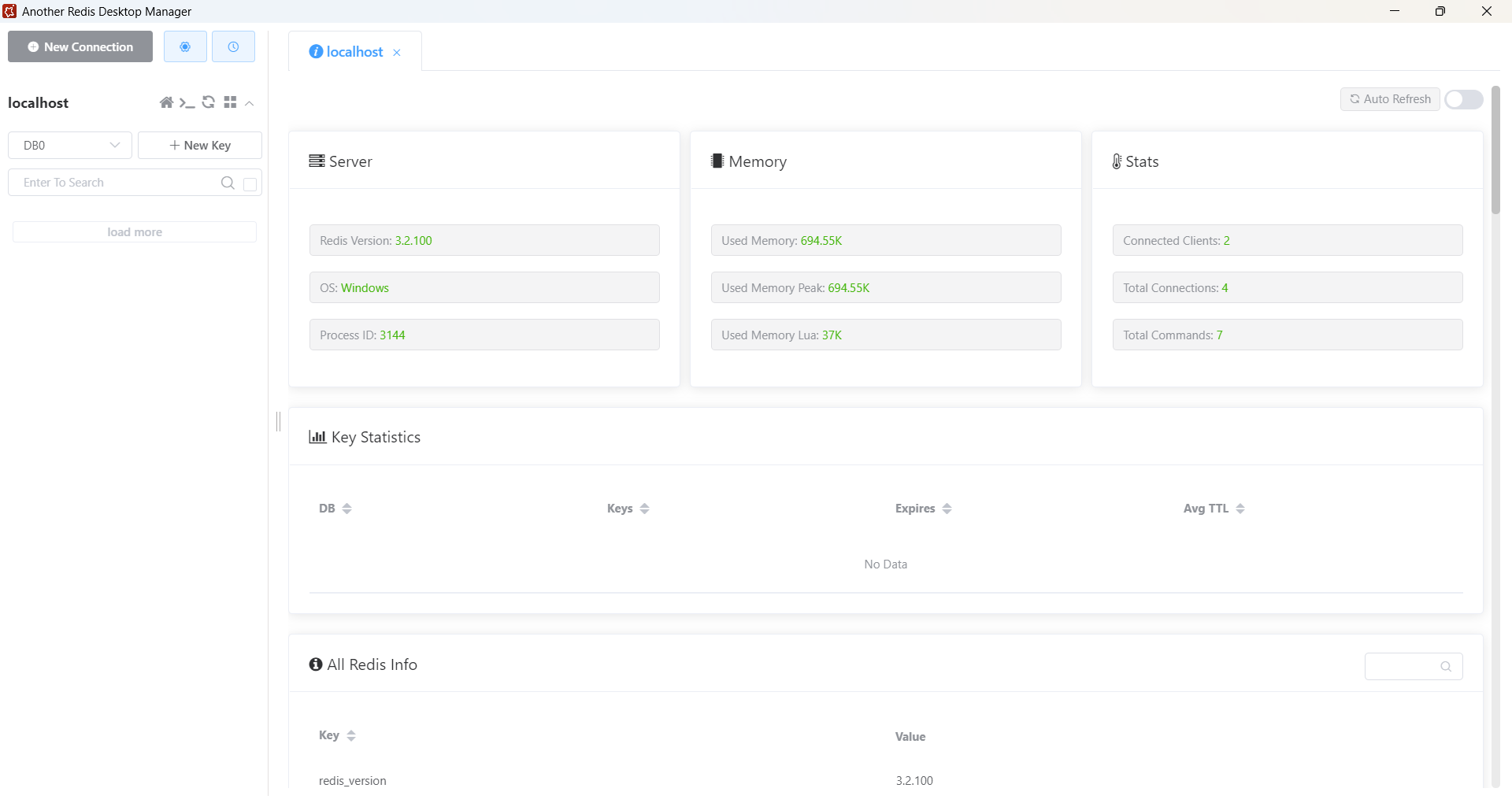Click the sidebar resize handle
This screenshot has height=803, width=1512.
coord(279,422)
